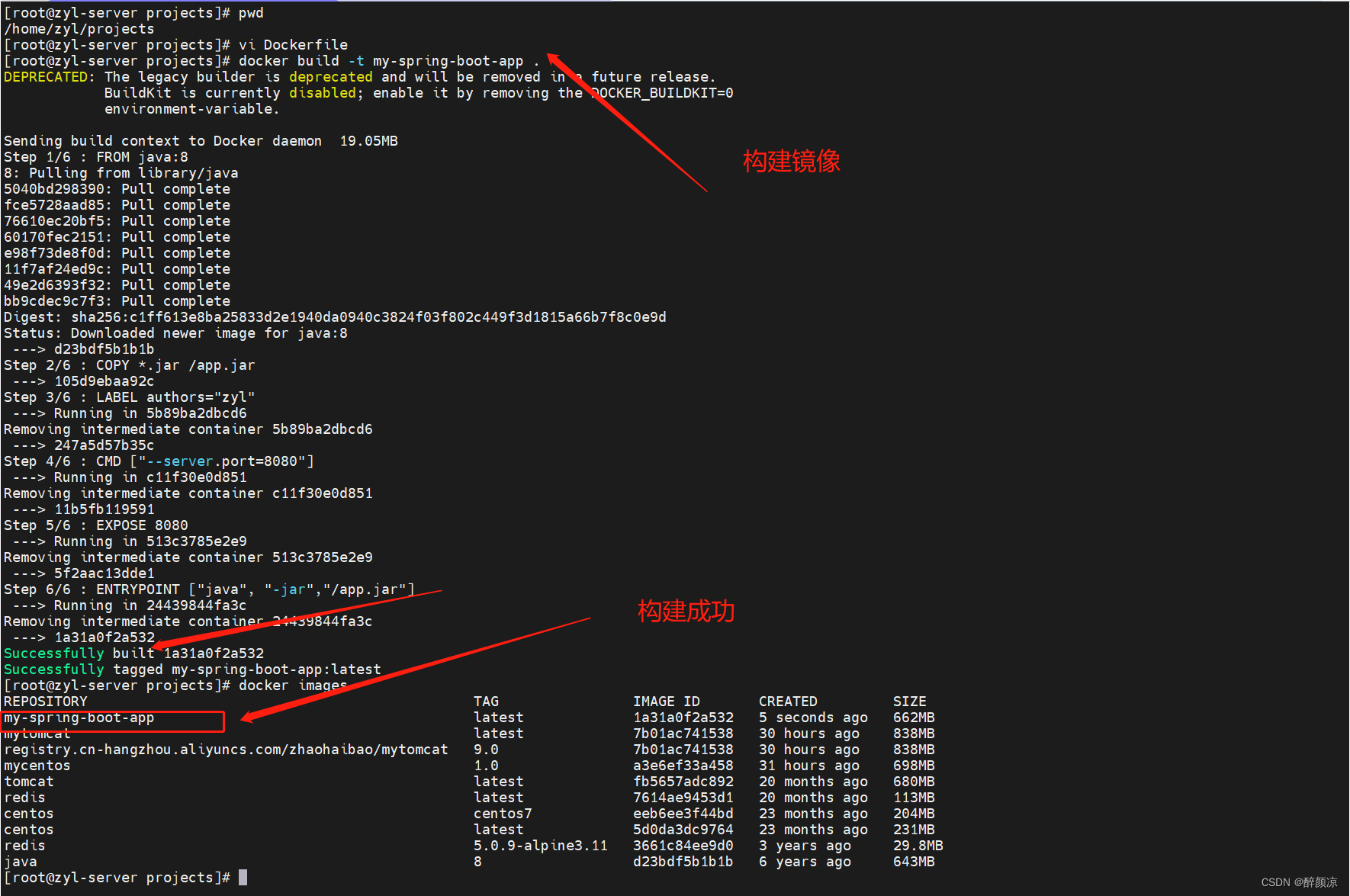Click the sha256 Digest line
The image size is (1350, 896).
(335, 317)
